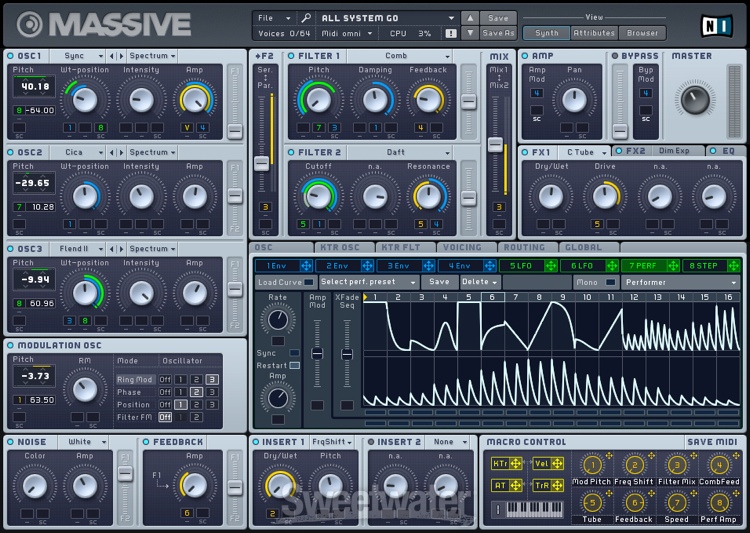Screen dimensions: 750x533
Task: Click the 5 LFO drag crosshair handle
Action: [551, 266]
